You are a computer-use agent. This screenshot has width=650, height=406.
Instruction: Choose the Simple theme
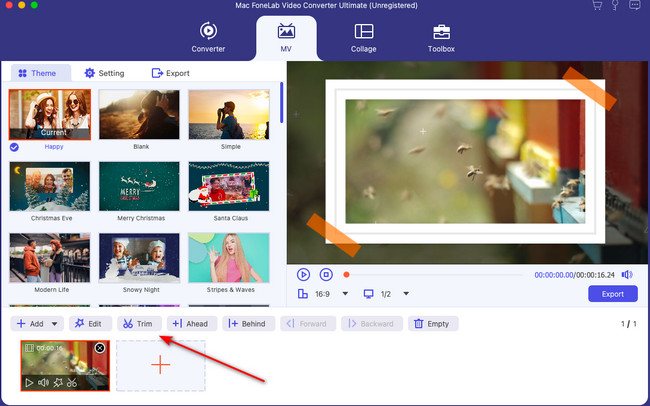[x=229, y=114]
